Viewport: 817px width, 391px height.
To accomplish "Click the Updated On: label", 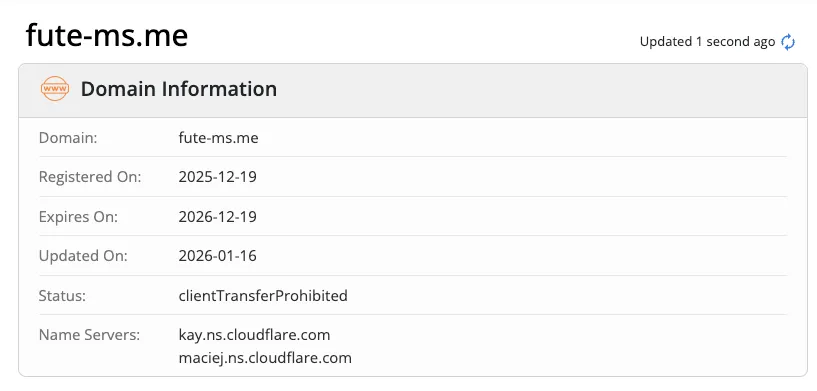I will click(x=83, y=256).
